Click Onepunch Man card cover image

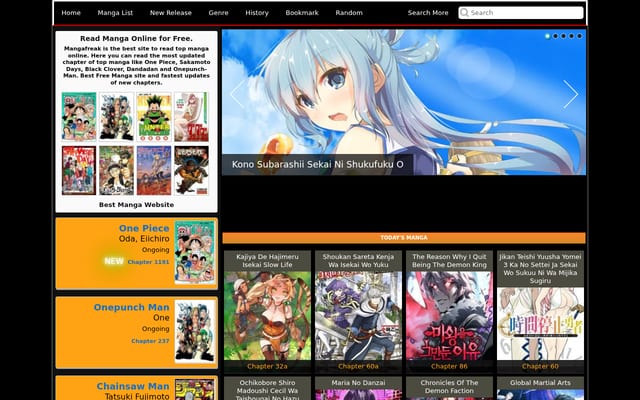coord(195,331)
